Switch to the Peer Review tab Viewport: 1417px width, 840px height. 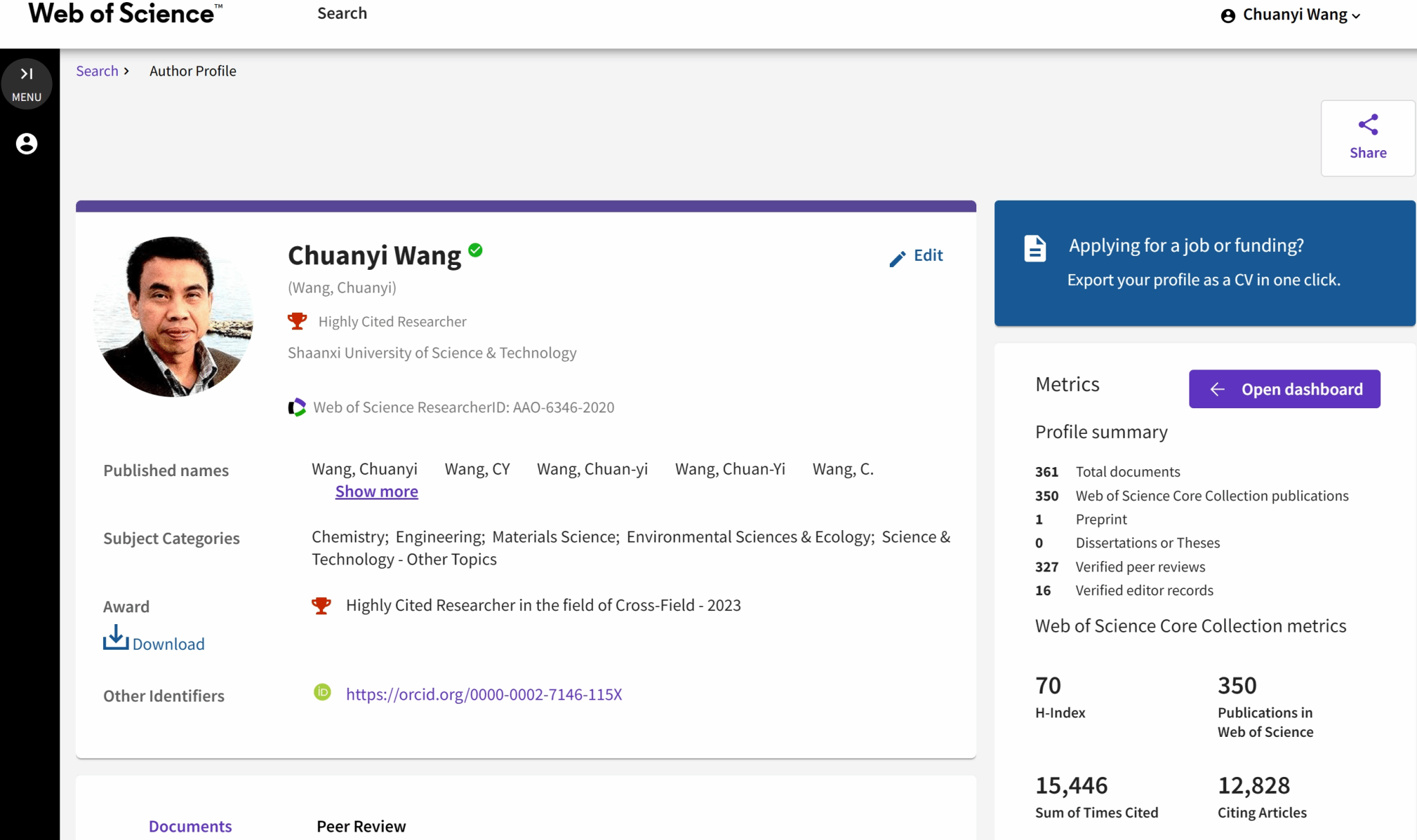coord(360,825)
